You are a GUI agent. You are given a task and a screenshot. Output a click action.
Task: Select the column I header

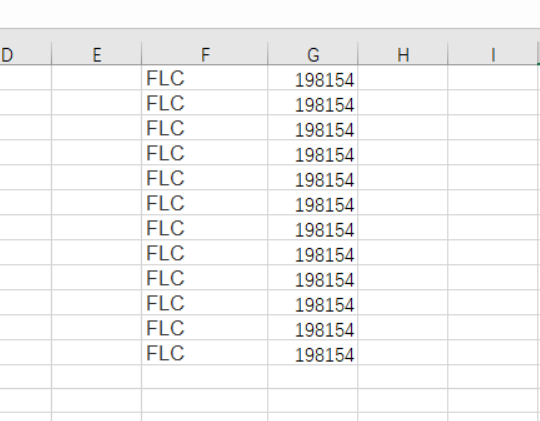click(493, 54)
